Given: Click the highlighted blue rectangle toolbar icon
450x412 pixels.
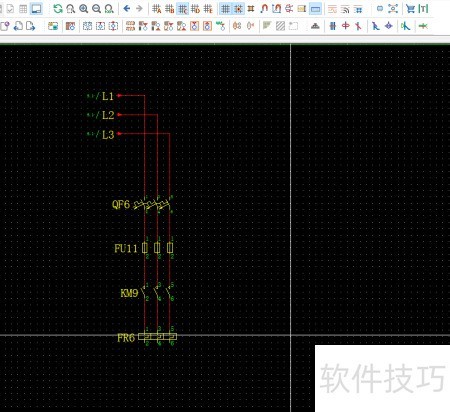Looking at the screenshot, I should (x=315, y=9).
